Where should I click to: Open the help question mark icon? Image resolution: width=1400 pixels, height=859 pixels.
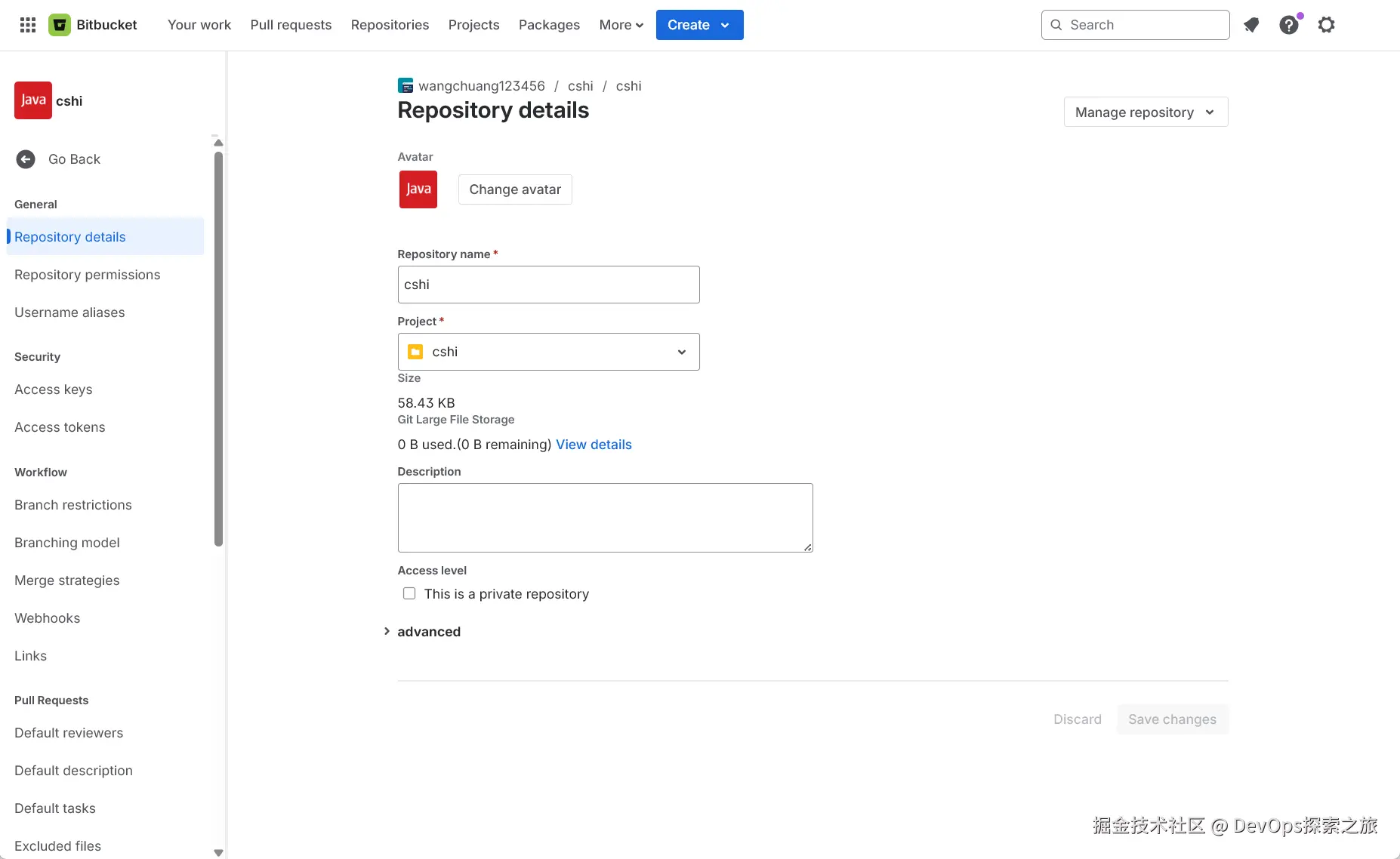tap(1289, 25)
